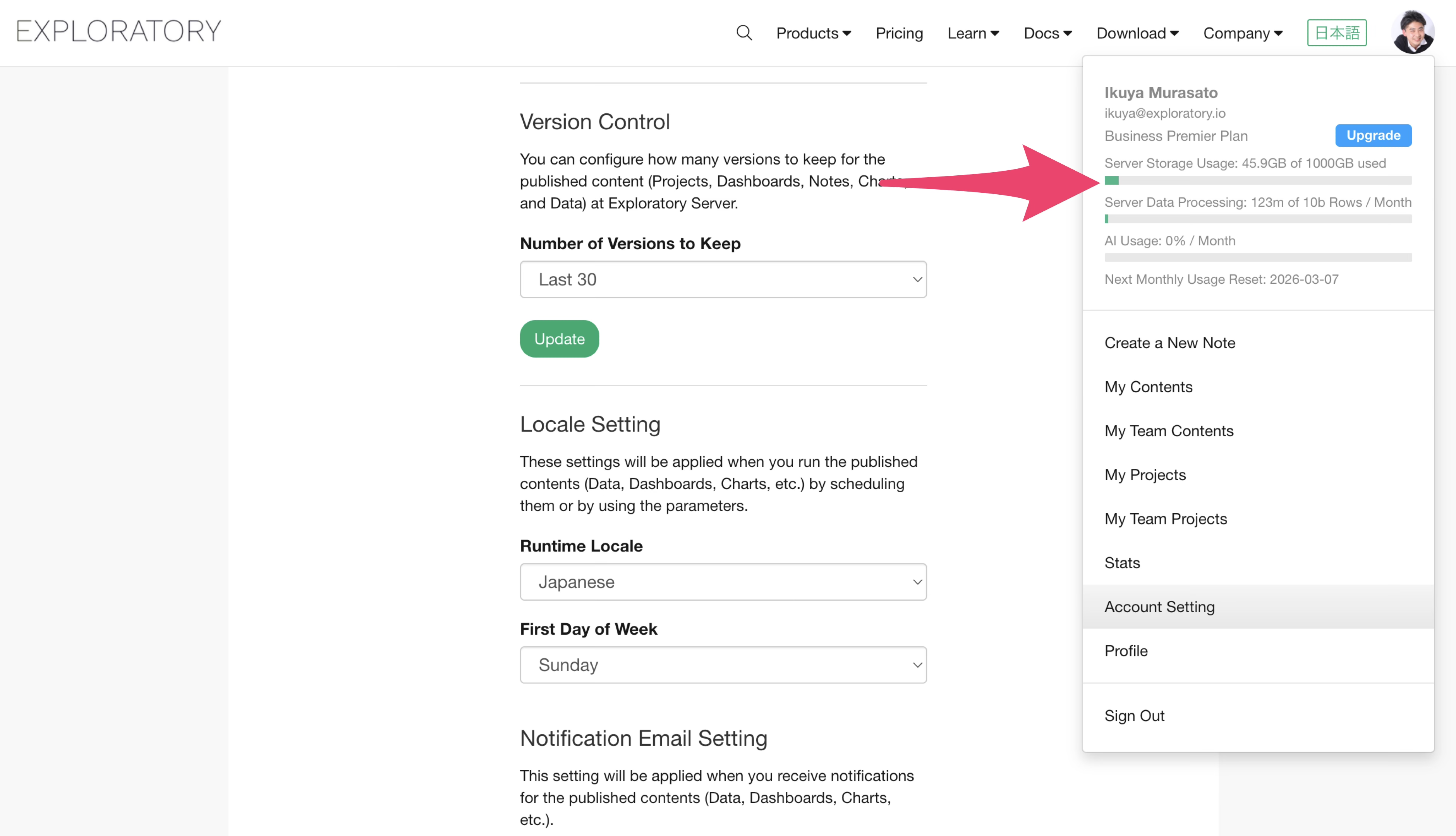Go to My Team Contents
The height and width of the screenshot is (836, 1456).
coord(1168,431)
